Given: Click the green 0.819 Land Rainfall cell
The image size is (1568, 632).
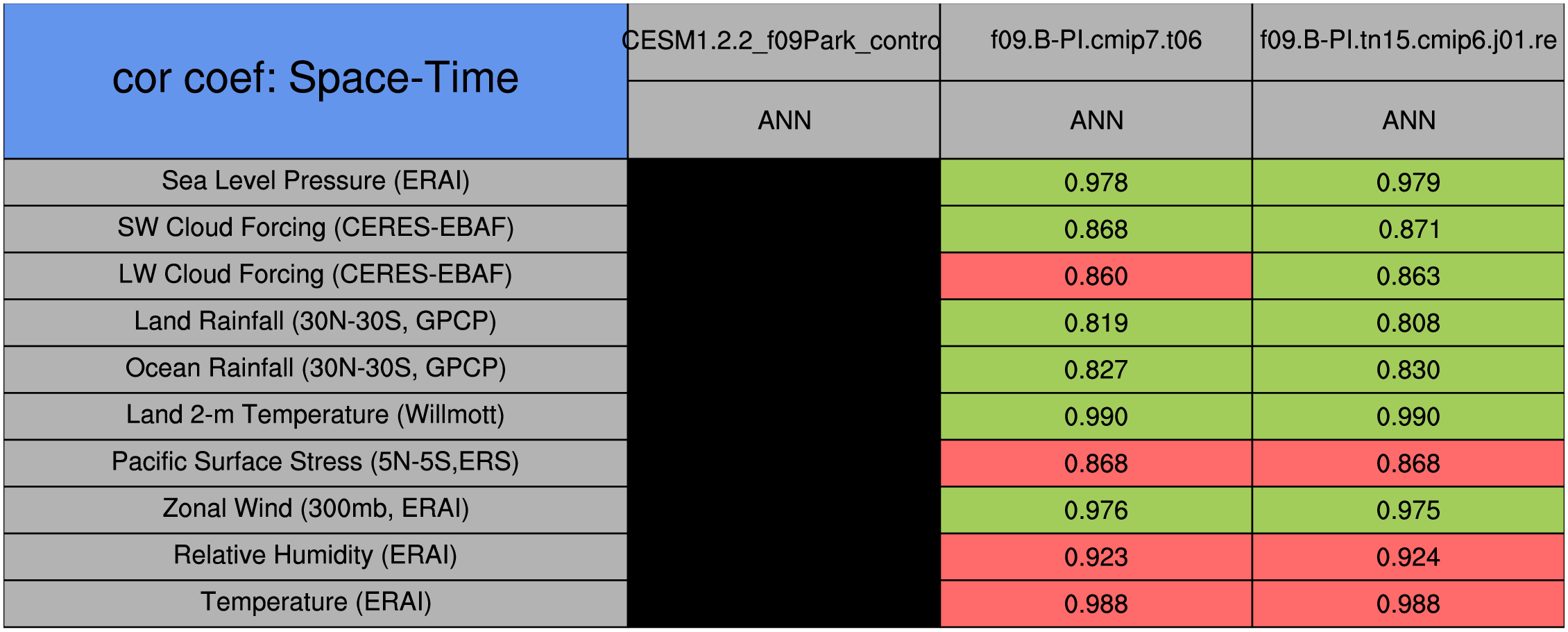Looking at the screenshot, I should [1096, 323].
